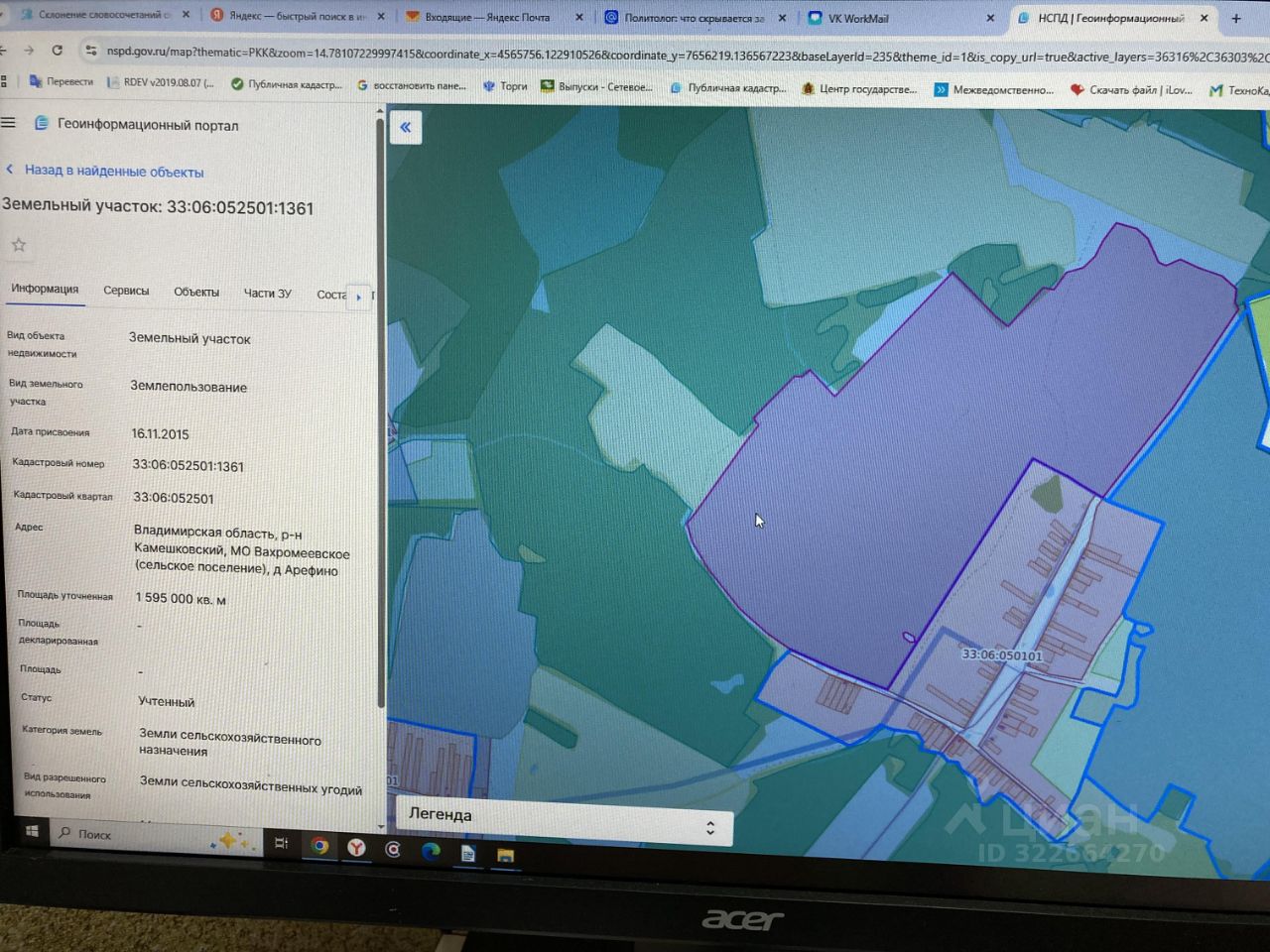
Task: Open Microsoft Edge from the taskbar
Action: [x=431, y=850]
